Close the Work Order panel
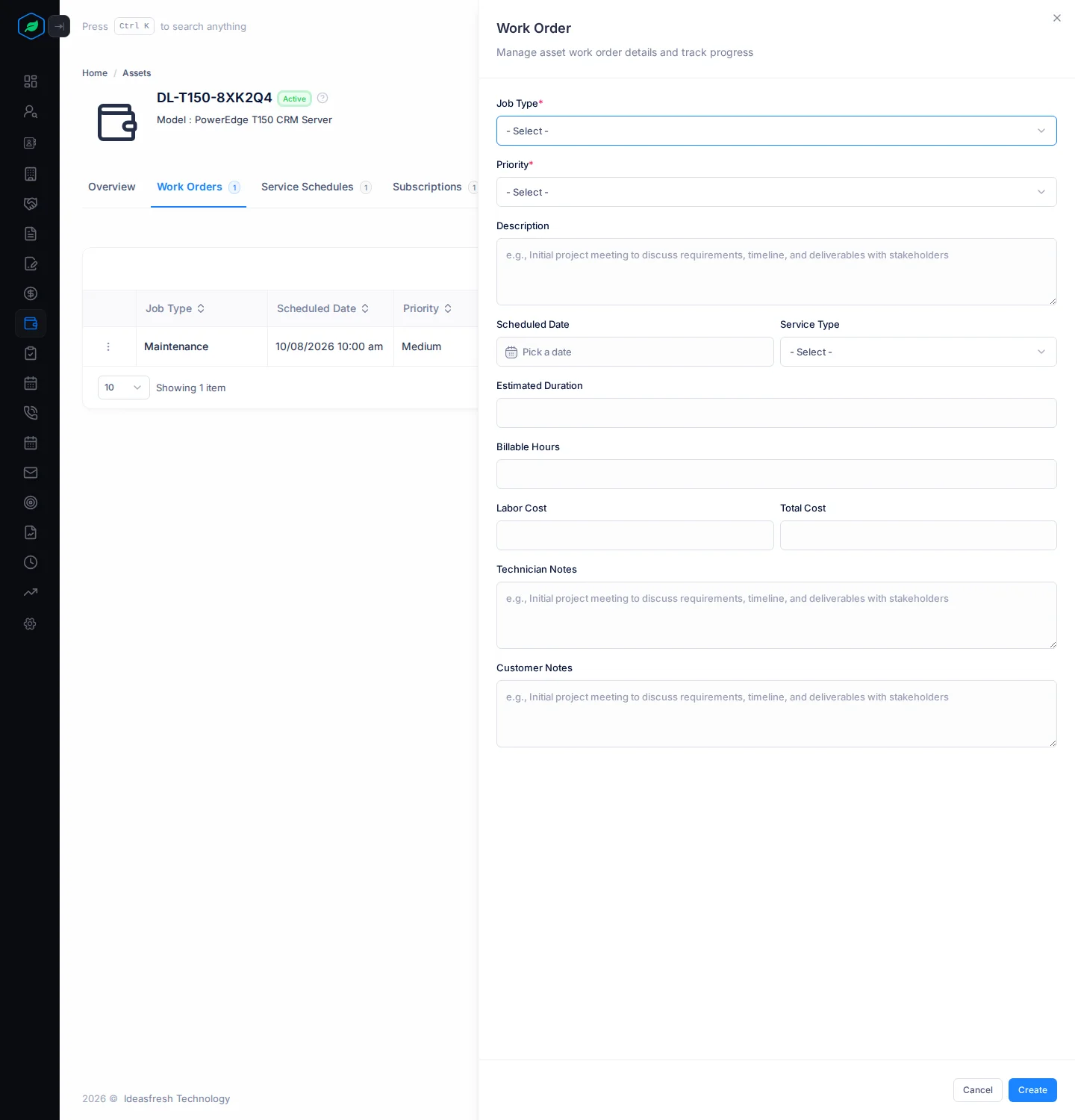The width and height of the screenshot is (1075, 1120). [x=1057, y=18]
